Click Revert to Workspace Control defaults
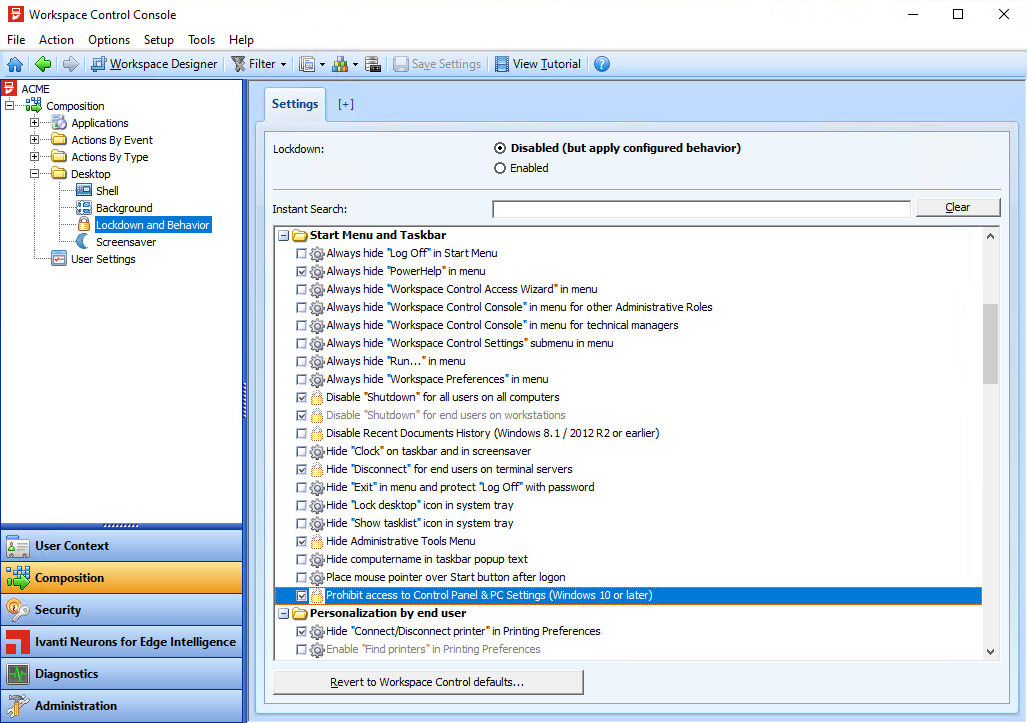Viewport: 1027px width, 723px height. tap(428, 682)
